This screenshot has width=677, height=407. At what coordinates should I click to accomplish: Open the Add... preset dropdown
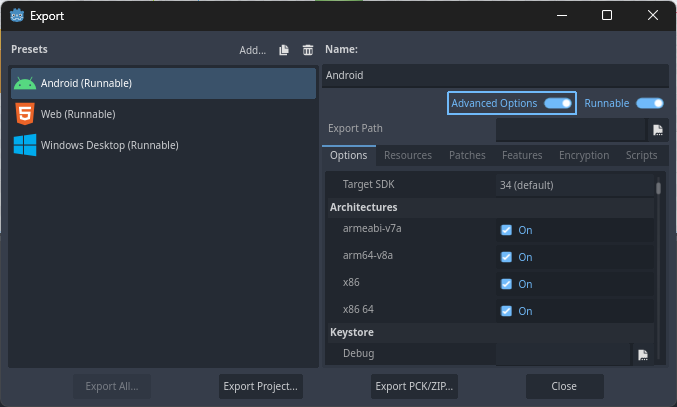252,50
